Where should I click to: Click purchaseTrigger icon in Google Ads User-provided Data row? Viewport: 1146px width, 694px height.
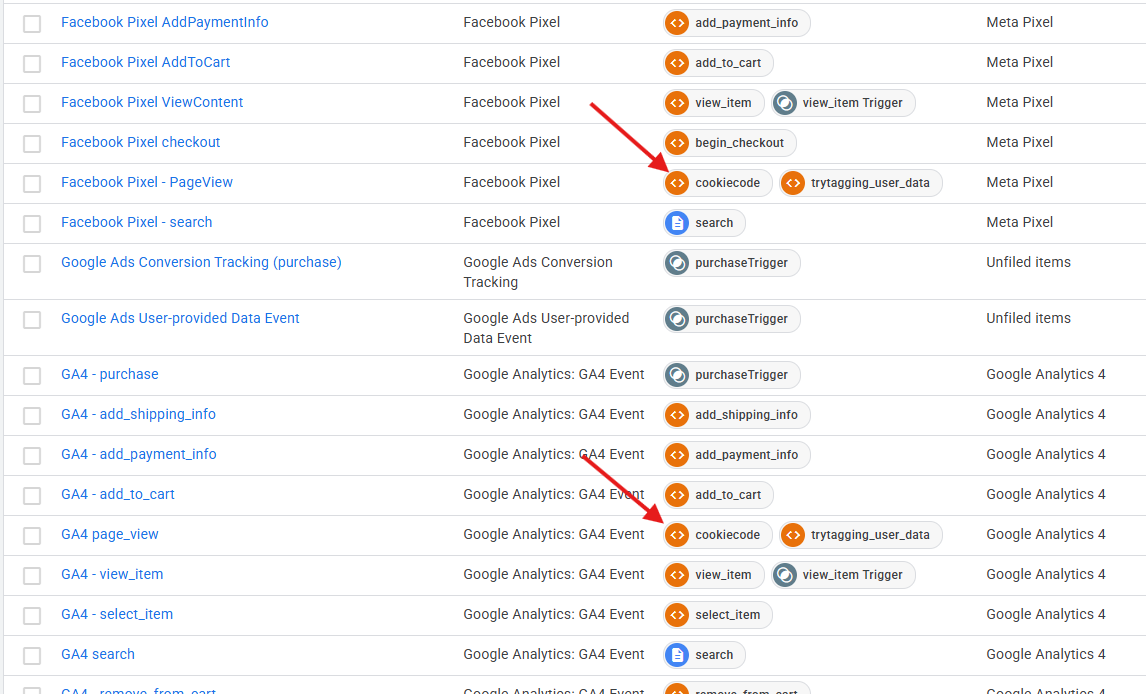tap(678, 319)
